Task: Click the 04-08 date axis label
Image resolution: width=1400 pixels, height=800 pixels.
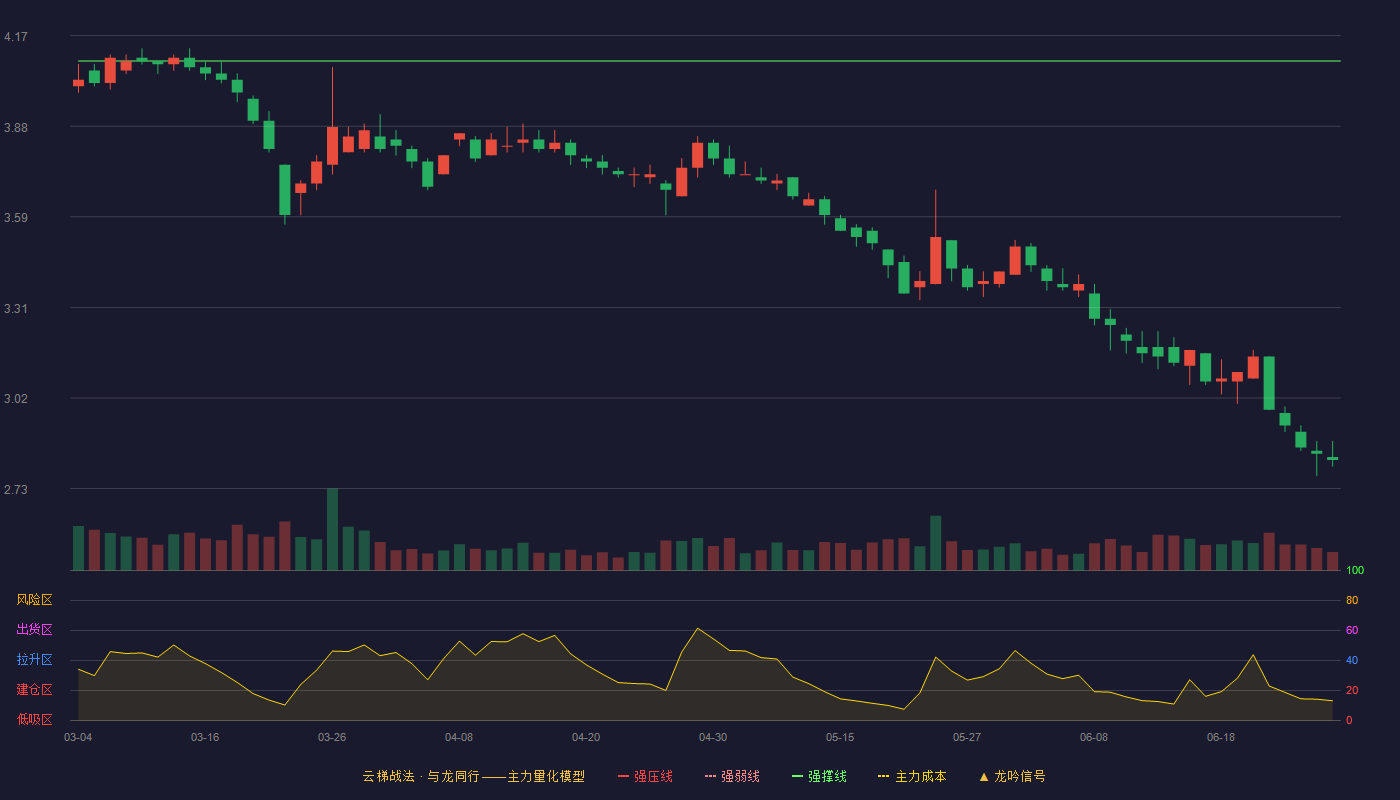Action: click(459, 737)
